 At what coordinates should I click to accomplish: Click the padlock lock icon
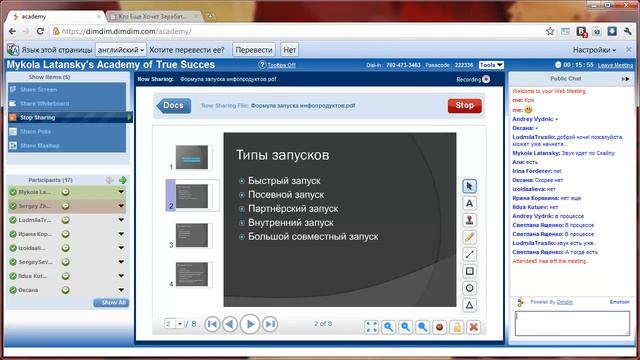(457, 327)
